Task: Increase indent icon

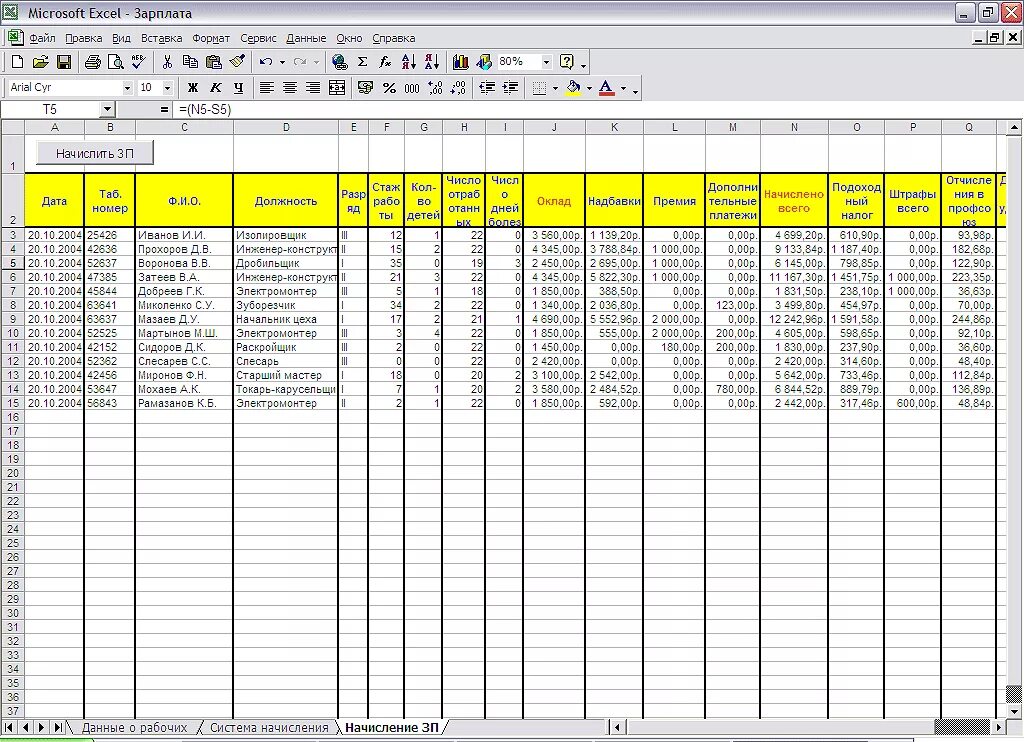Action: tap(510, 88)
